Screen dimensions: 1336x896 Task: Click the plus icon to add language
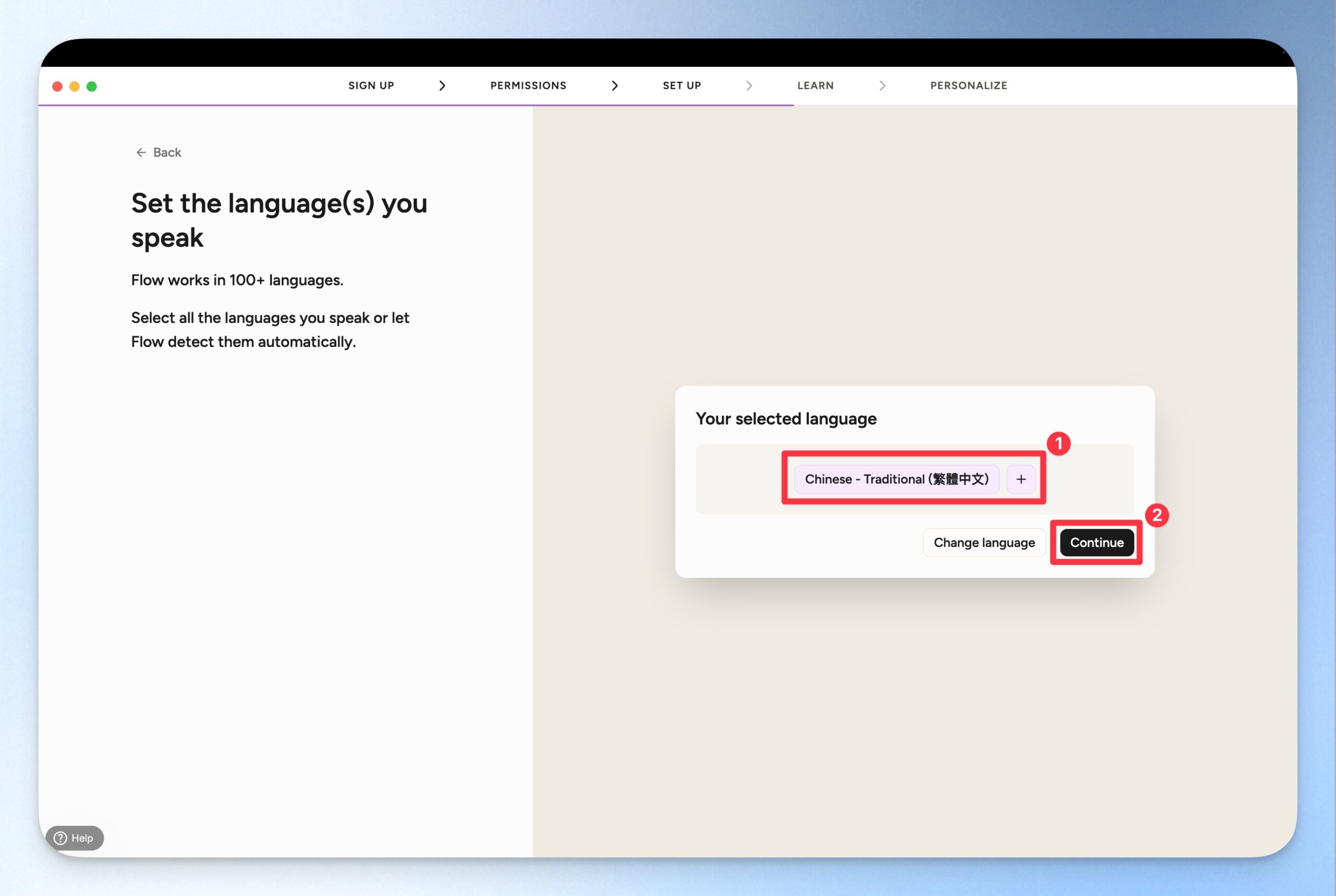click(1021, 479)
